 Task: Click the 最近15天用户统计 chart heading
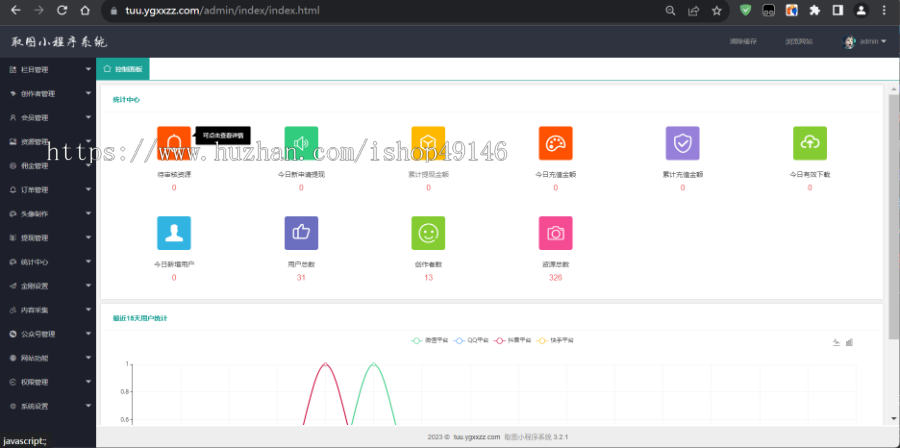140,318
